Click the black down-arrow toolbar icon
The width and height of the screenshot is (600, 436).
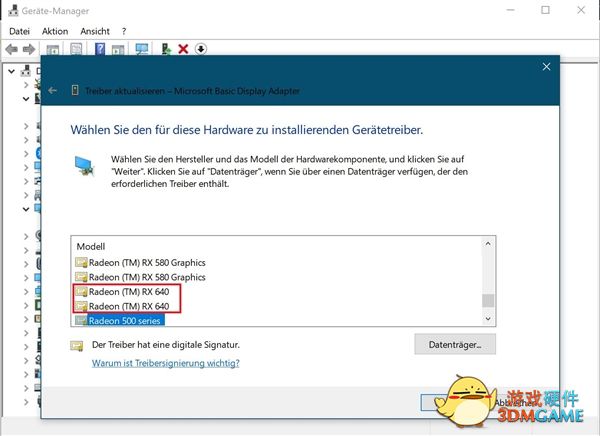point(201,49)
